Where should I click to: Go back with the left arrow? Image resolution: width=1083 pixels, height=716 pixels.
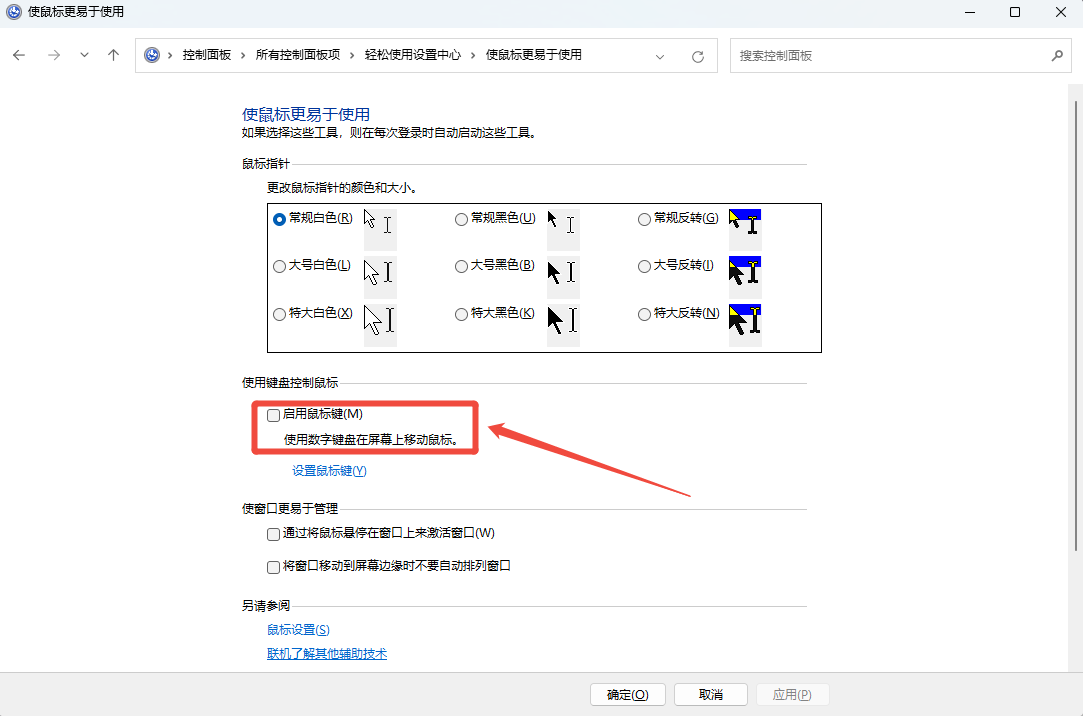coord(19,55)
